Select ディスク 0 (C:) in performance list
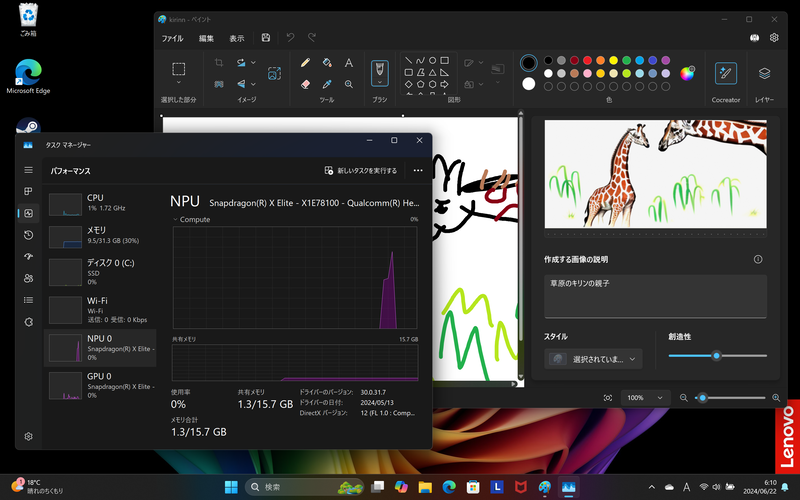The width and height of the screenshot is (800, 500). [x=101, y=272]
